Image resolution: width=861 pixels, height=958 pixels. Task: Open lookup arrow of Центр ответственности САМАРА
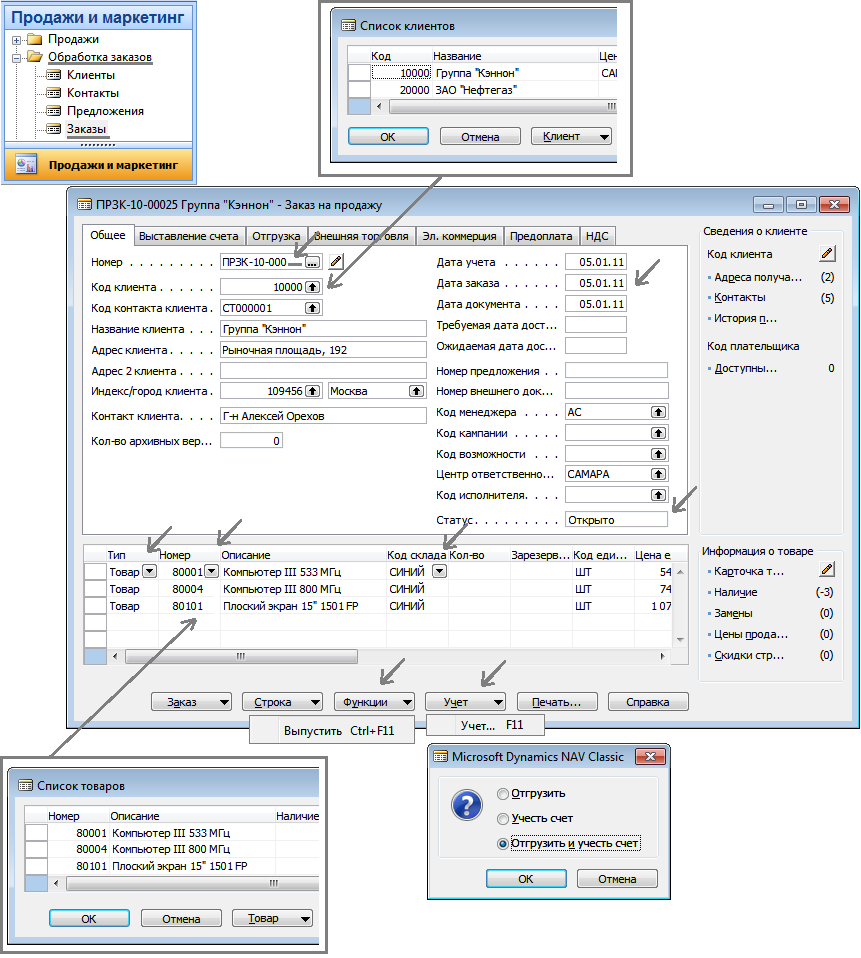pyautogui.click(x=658, y=474)
